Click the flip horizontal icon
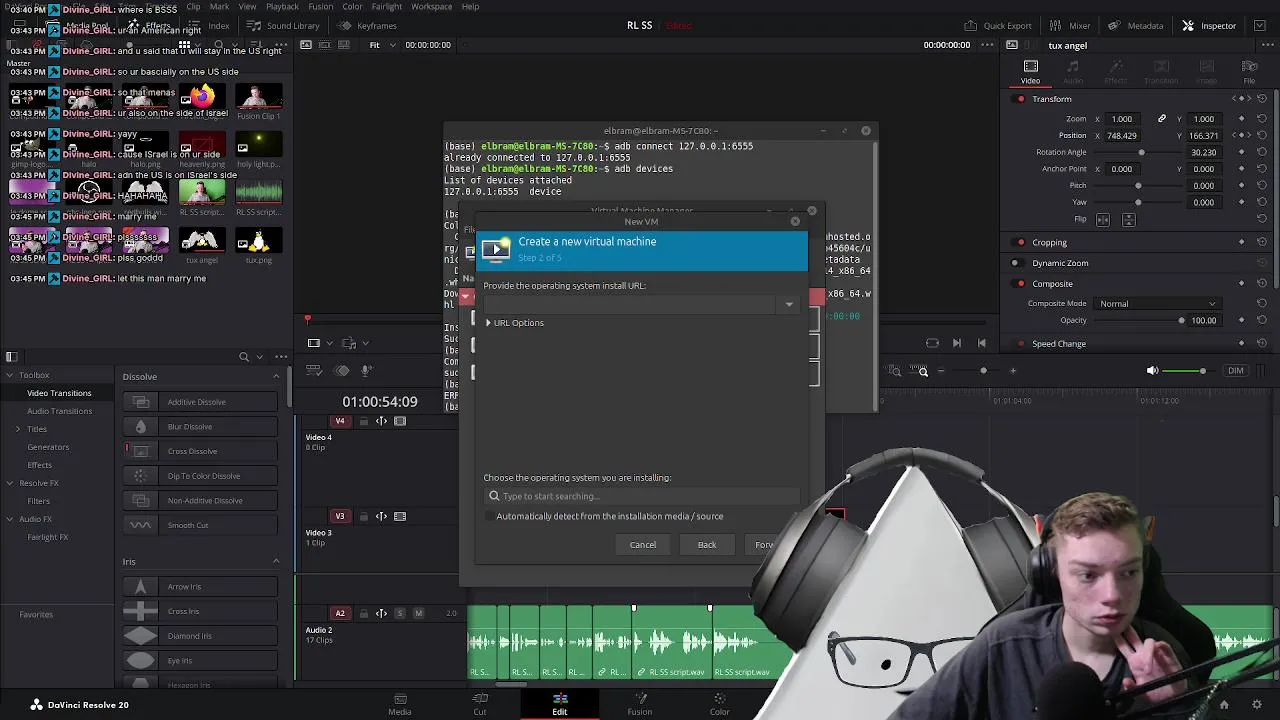 [1103, 219]
